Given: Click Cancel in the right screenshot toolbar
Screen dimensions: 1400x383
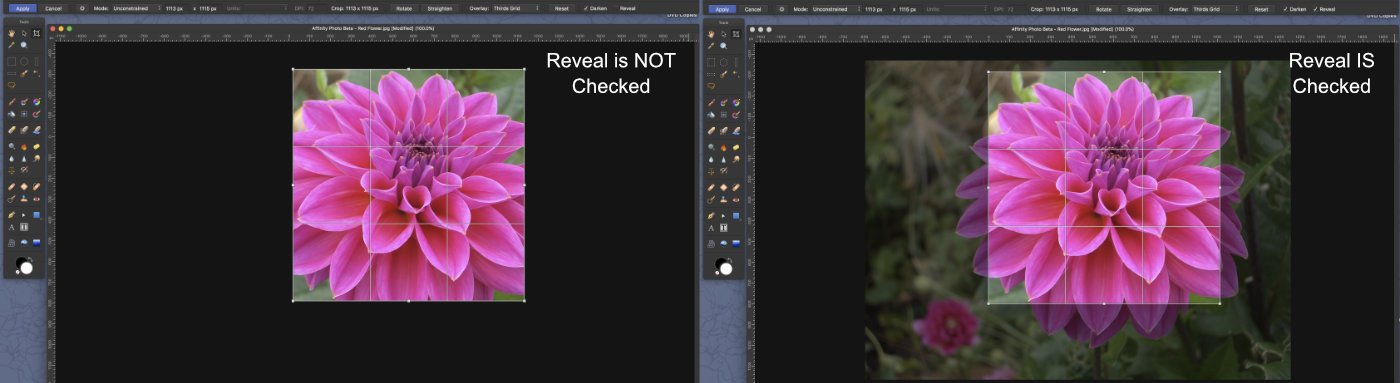Looking at the screenshot, I should click(753, 8).
